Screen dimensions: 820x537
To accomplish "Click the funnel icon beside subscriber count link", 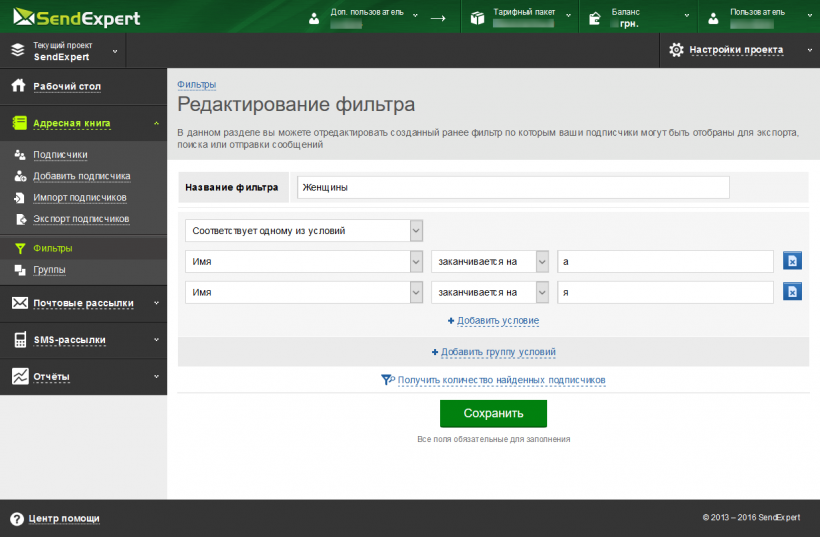I will click(x=388, y=380).
